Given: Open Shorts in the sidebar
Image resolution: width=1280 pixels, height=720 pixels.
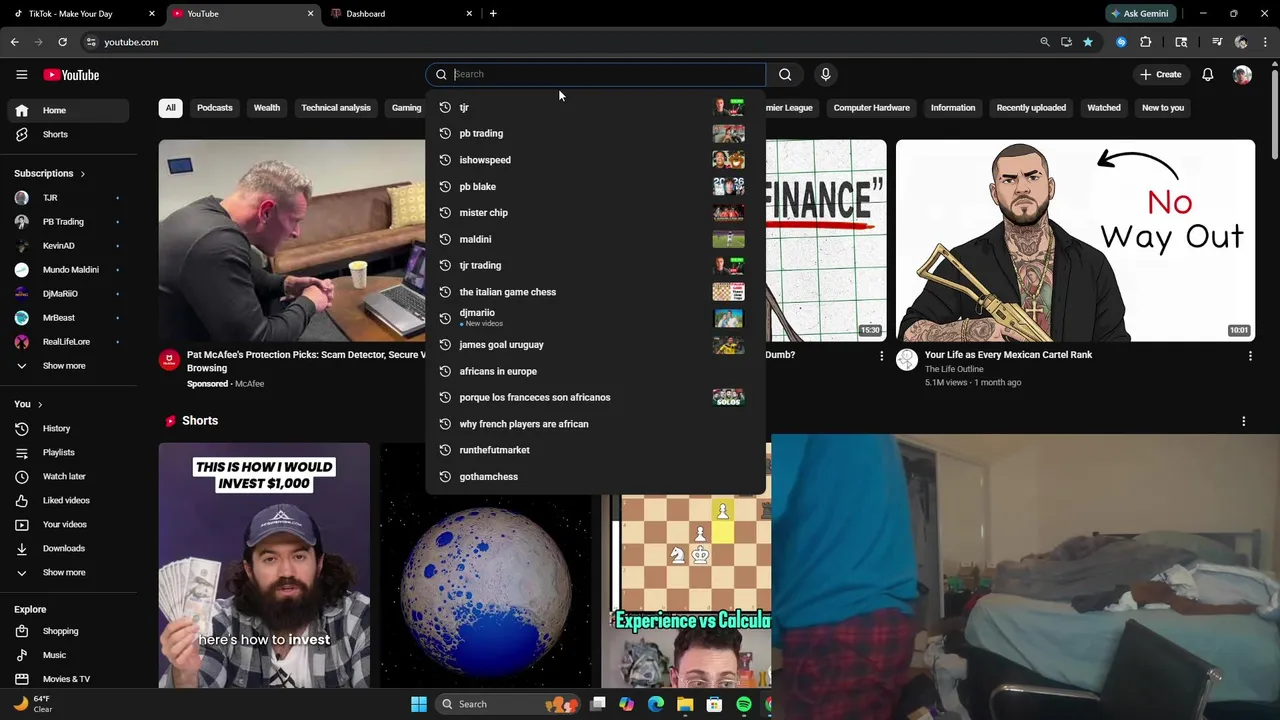Looking at the screenshot, I should [x=68, y=134].
